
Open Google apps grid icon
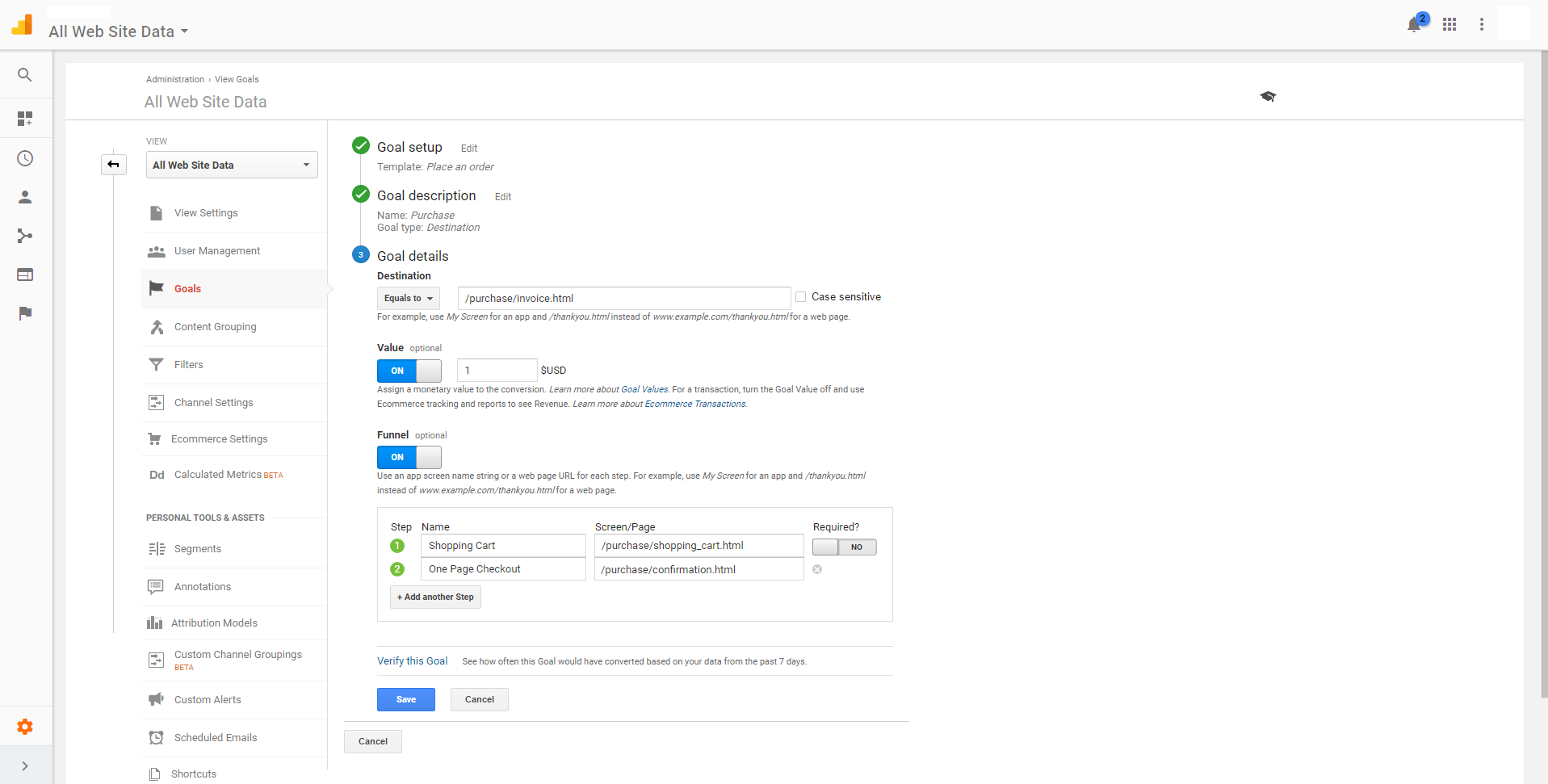pos(1449,24)
